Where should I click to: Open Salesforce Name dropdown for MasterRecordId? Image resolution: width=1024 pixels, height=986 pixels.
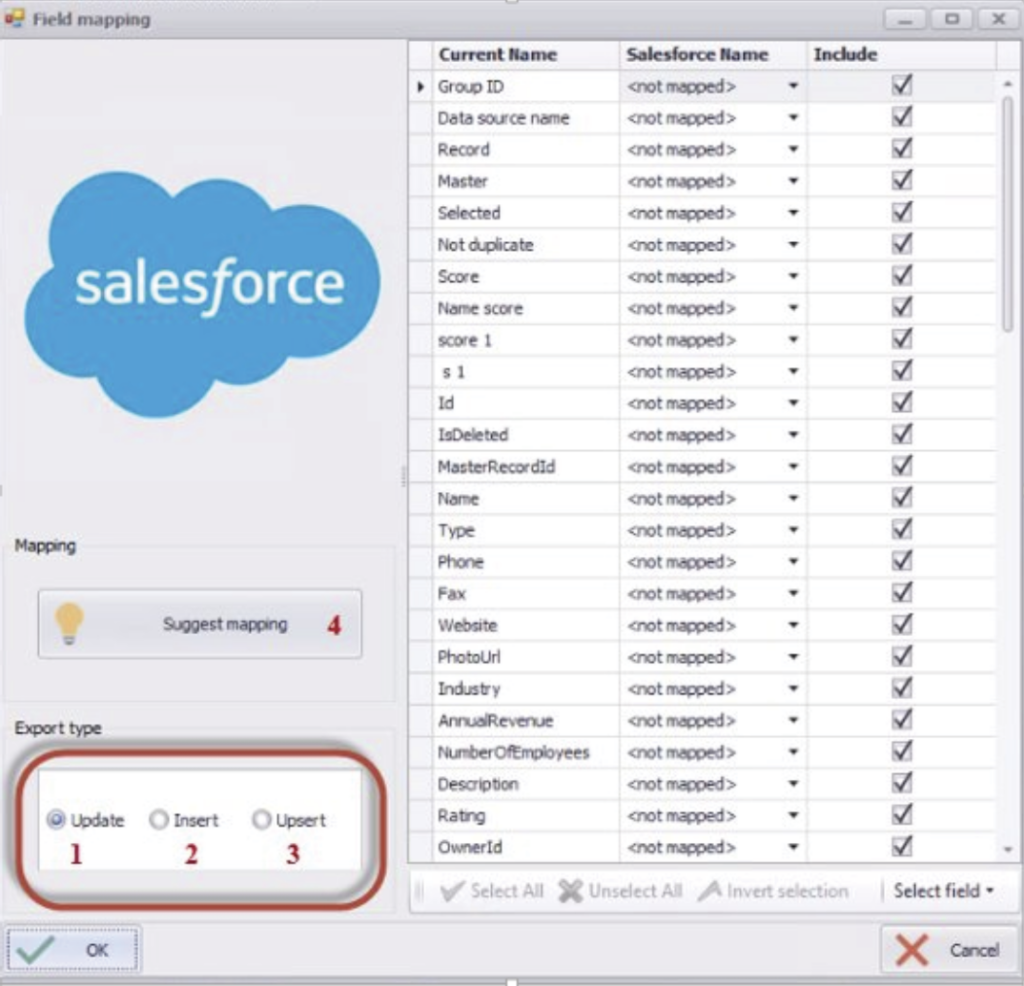pos(793,466)
